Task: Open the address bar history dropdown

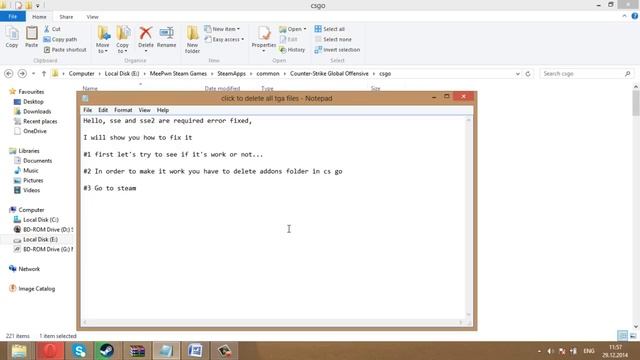Action: (518, 73)
